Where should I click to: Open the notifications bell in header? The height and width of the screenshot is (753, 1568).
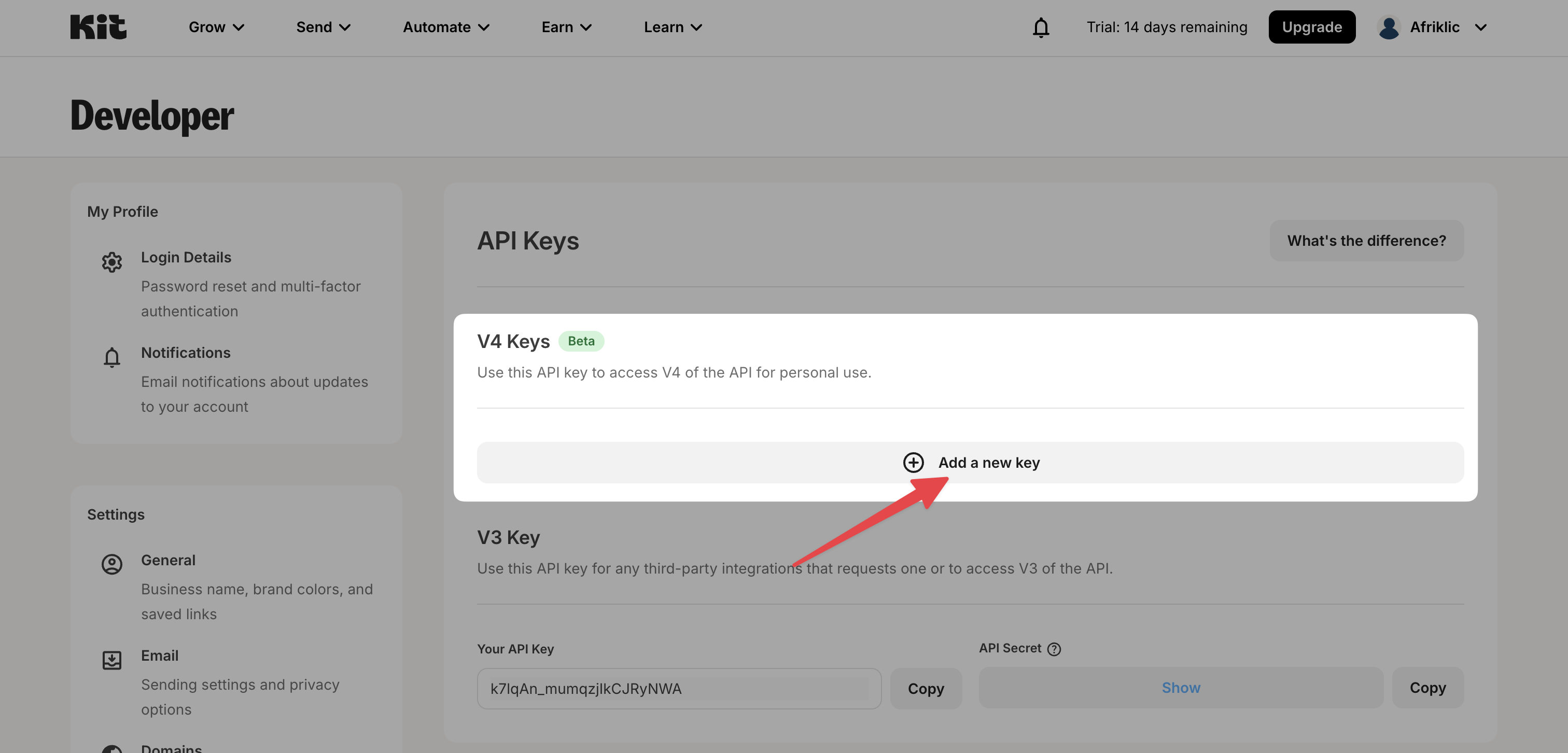pyautogui.click(x=1041, y=27)
